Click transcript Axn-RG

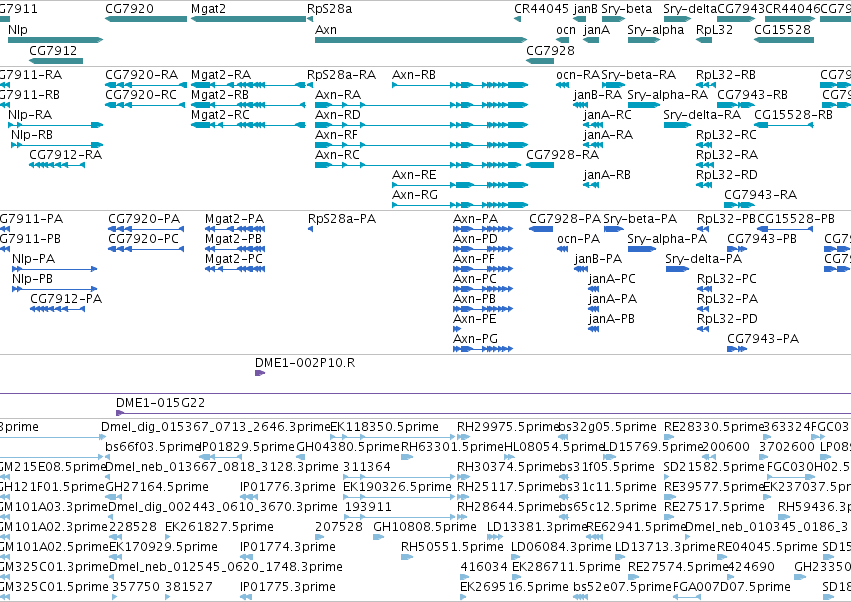[x=415, y=195]
